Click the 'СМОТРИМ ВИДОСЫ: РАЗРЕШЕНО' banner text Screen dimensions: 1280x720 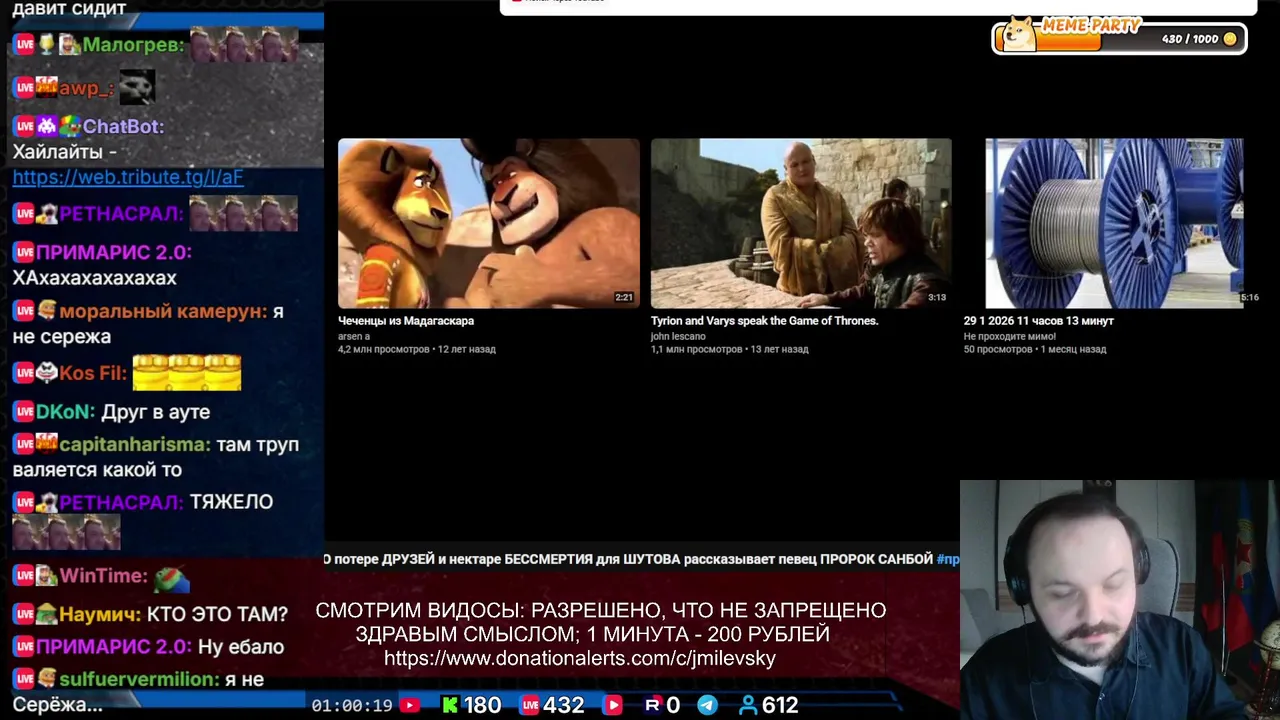600,610
